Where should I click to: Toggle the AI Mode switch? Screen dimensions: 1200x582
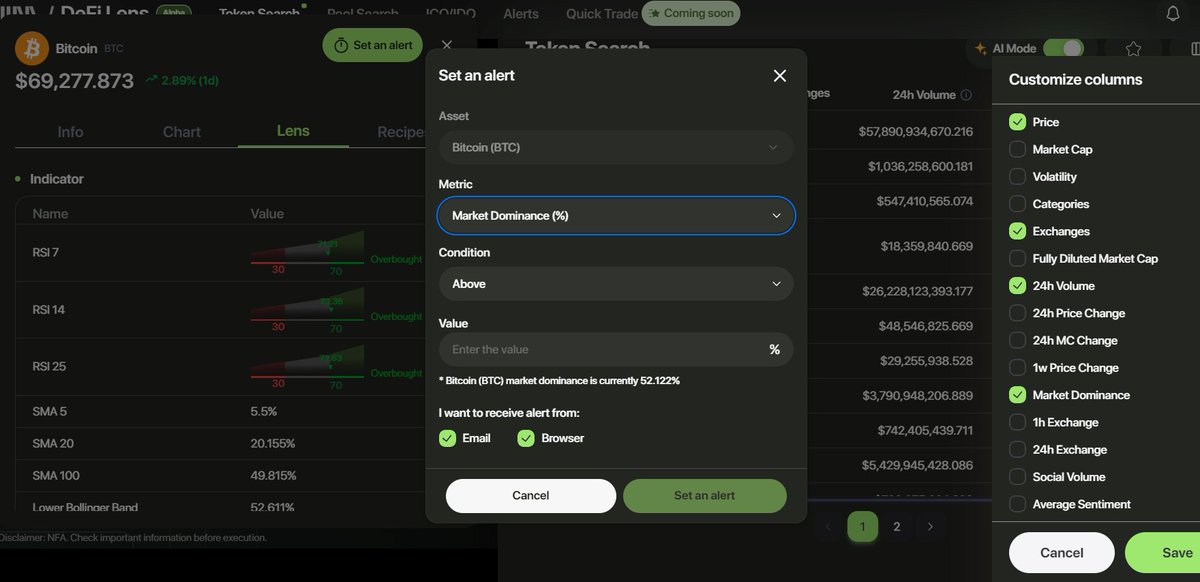(1063, 48)
